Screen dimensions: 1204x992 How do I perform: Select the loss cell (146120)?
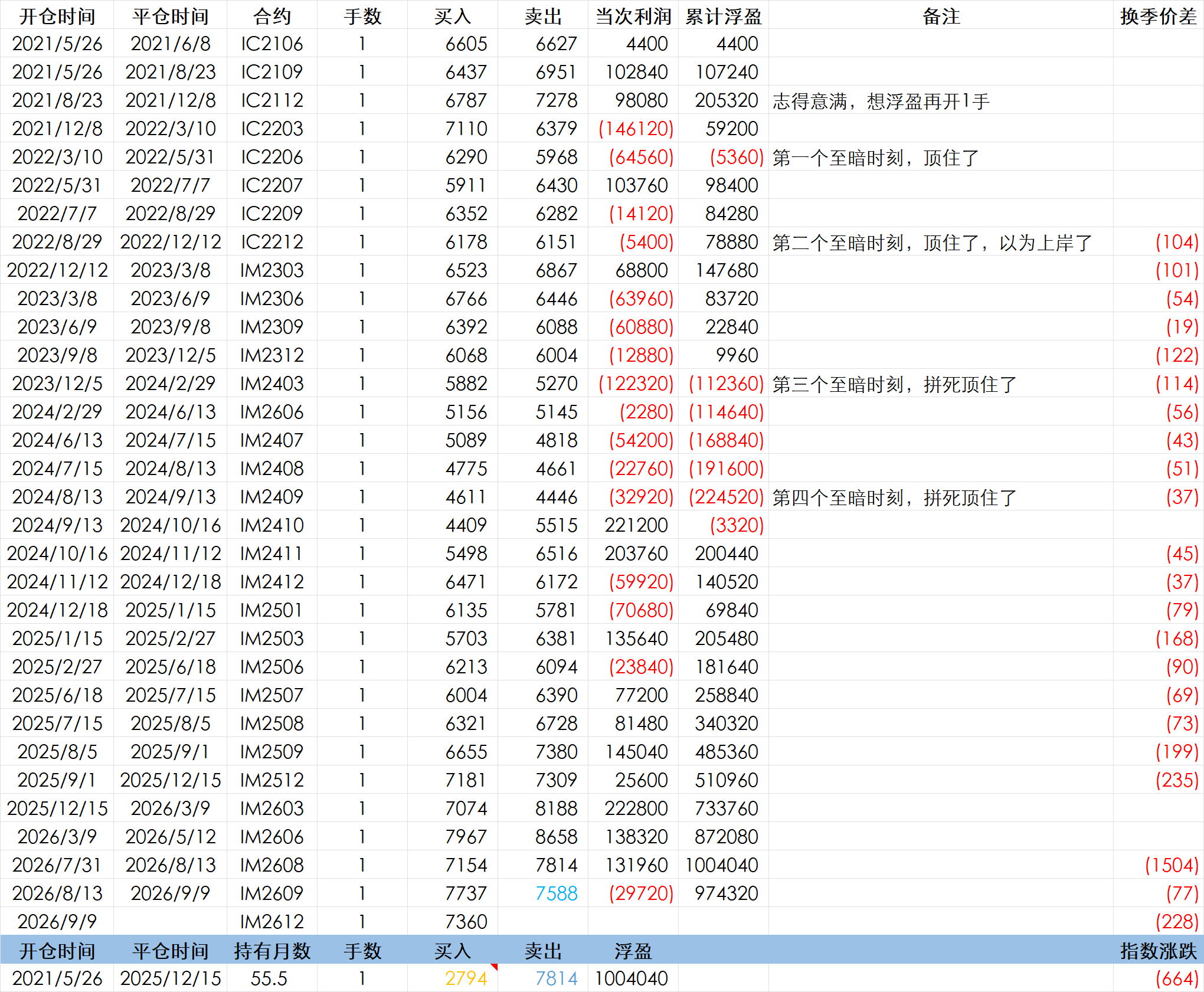click(636, 129)
